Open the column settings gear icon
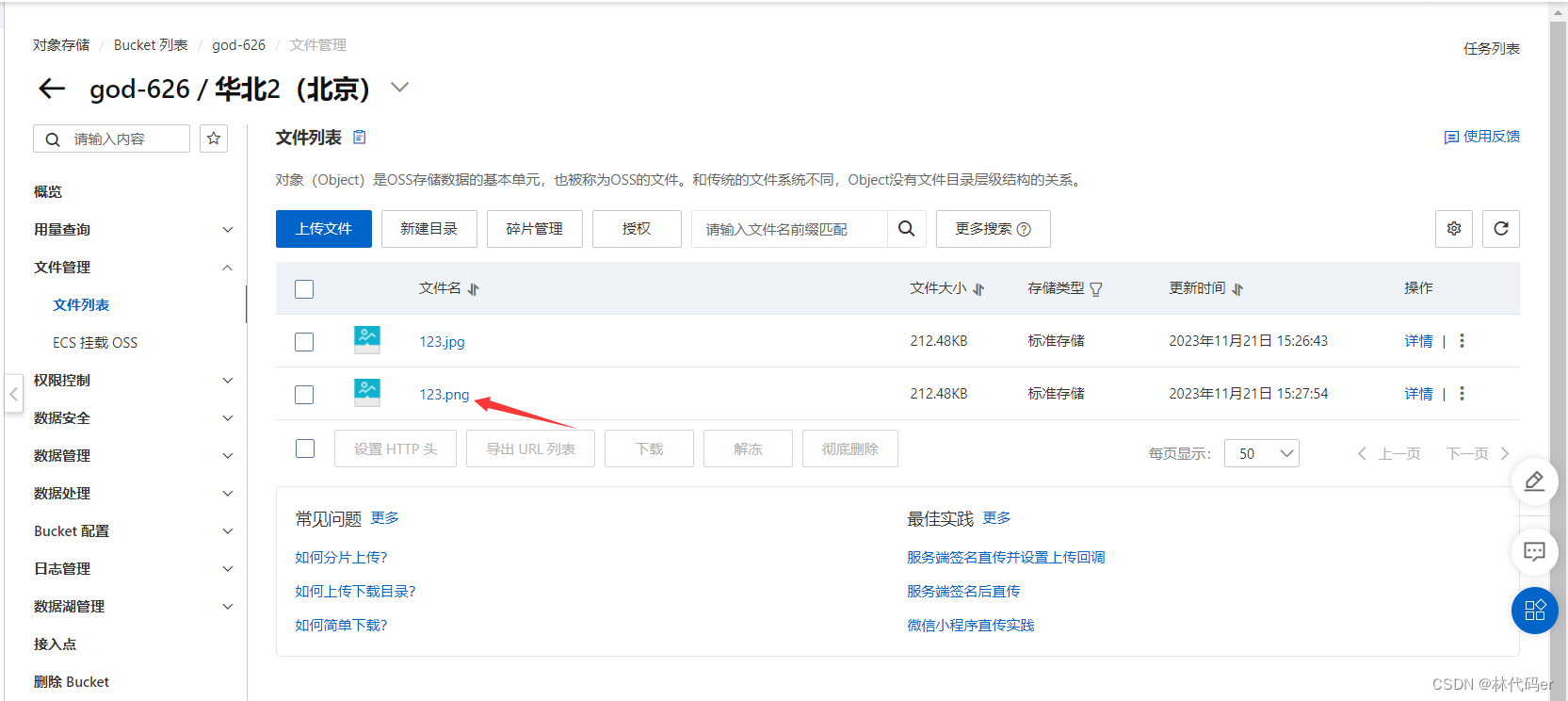The width and height of the screenshot is (1568, 701). tap(1454, 229)
